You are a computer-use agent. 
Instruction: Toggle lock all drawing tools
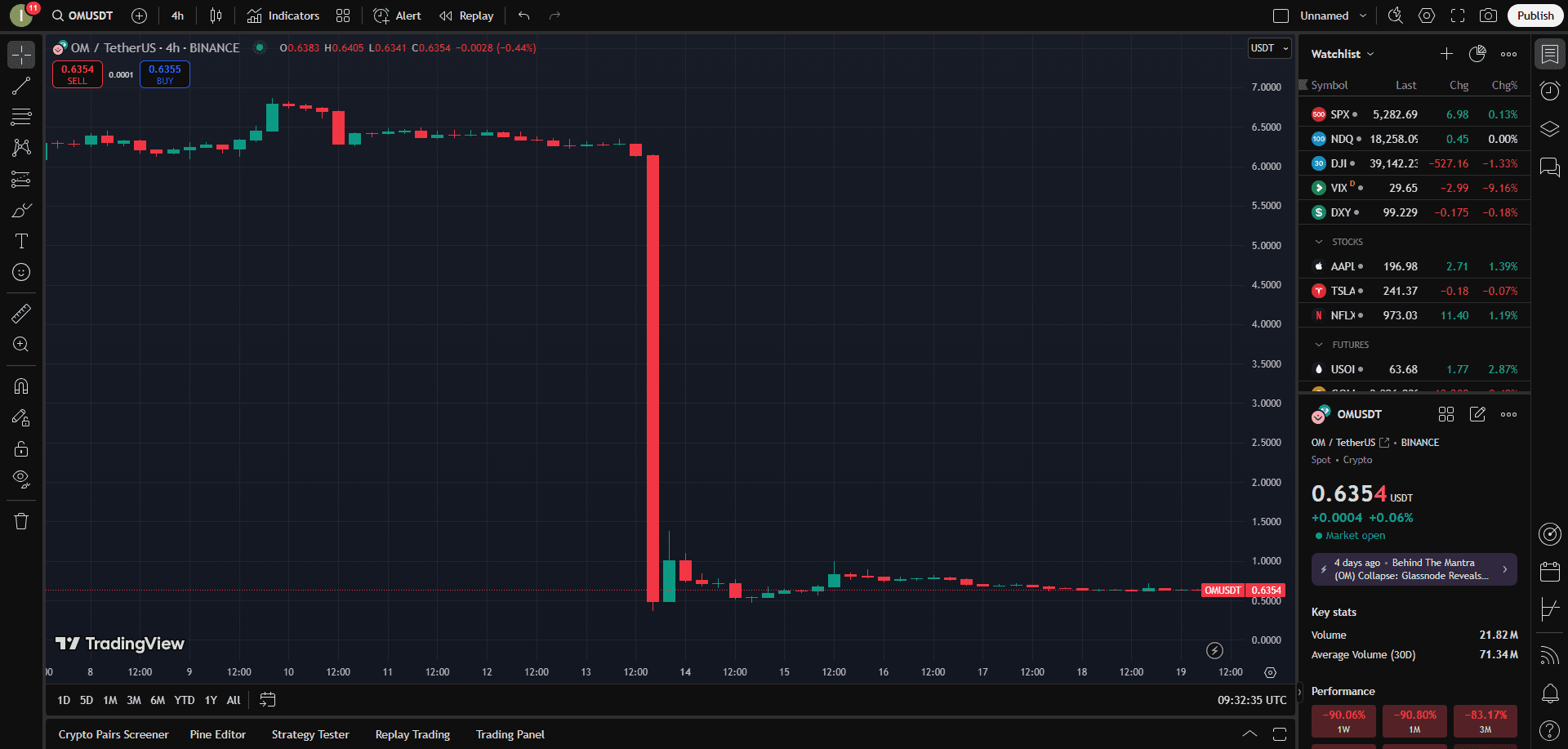21,448
